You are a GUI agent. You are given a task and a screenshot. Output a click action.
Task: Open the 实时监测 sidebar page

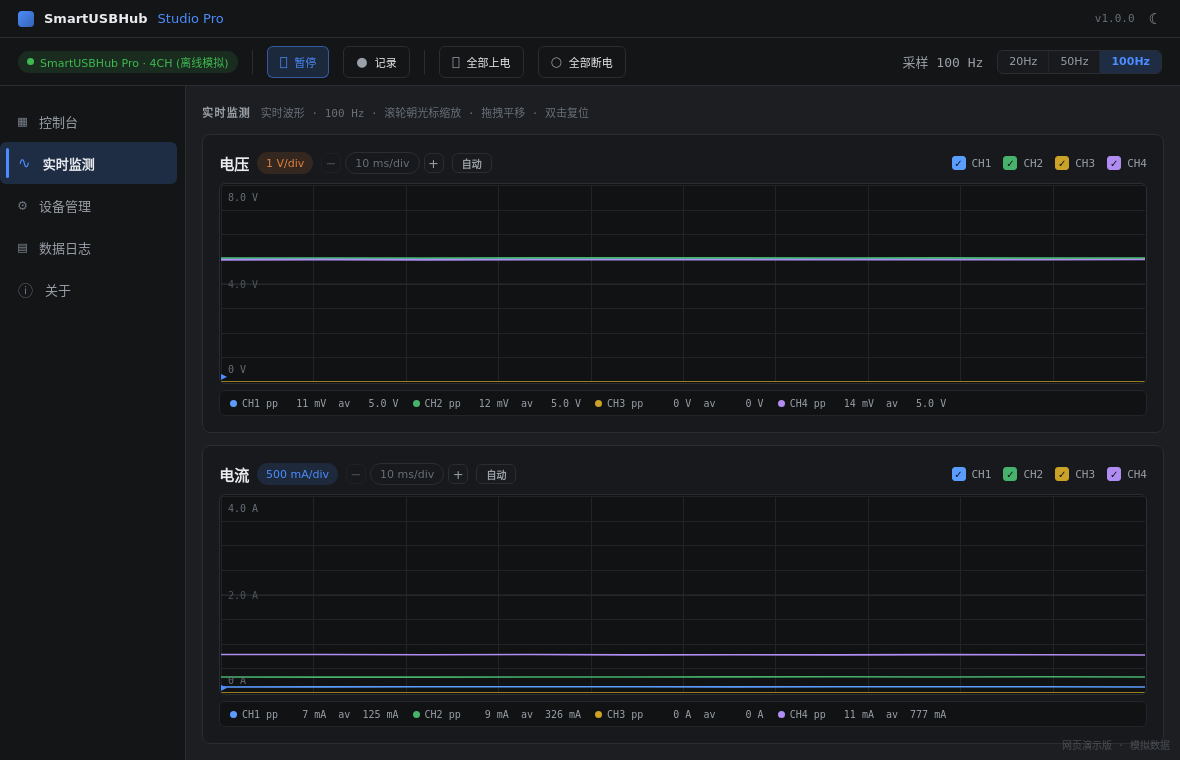coord(89,163)
